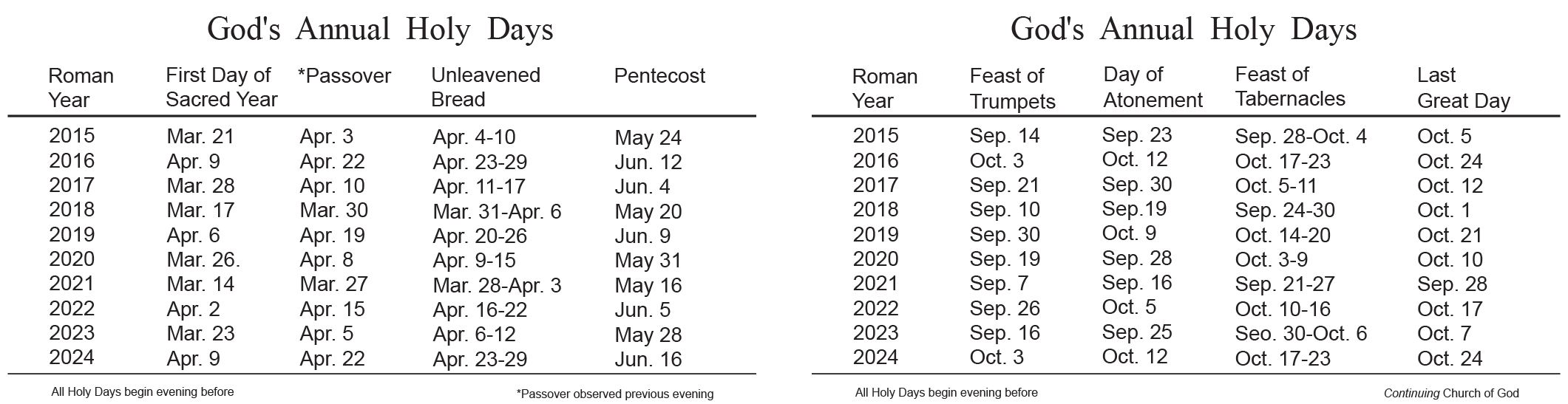Screen dimensions: 1568x404
Task: Click the "Feast of Trumpets" column header
Action: [x=1012, y=88]
